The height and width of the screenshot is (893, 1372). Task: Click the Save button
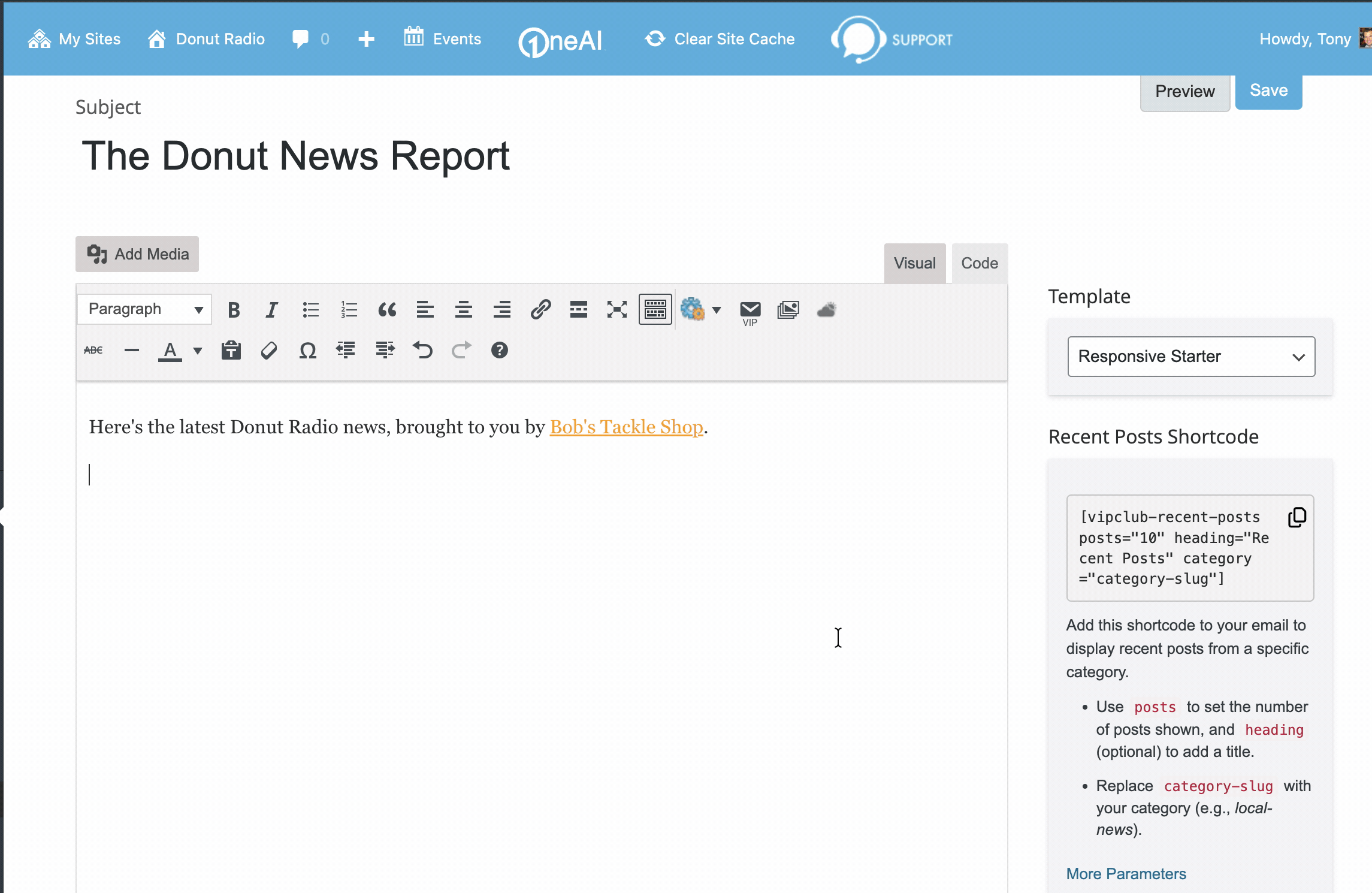pos(1268,91)
